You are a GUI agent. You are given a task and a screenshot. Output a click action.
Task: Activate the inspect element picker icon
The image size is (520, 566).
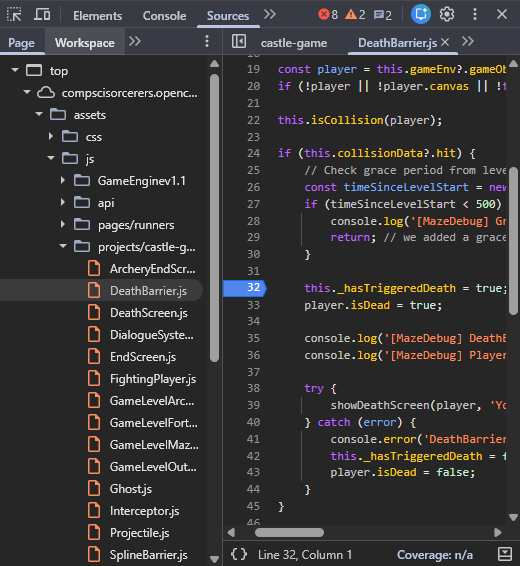pos(14,15)
